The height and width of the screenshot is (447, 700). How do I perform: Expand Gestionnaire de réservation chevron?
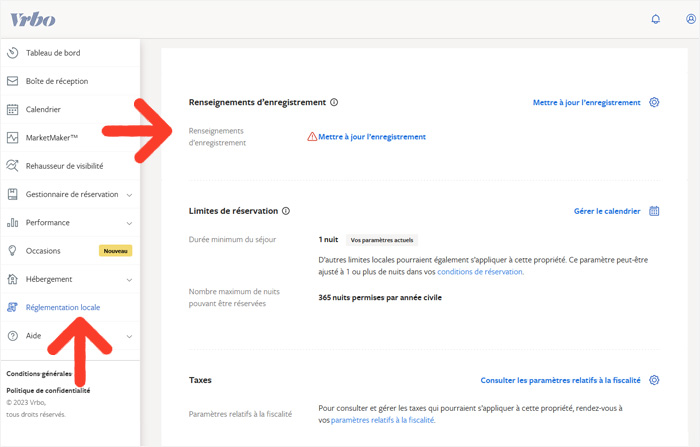[129, 195]
